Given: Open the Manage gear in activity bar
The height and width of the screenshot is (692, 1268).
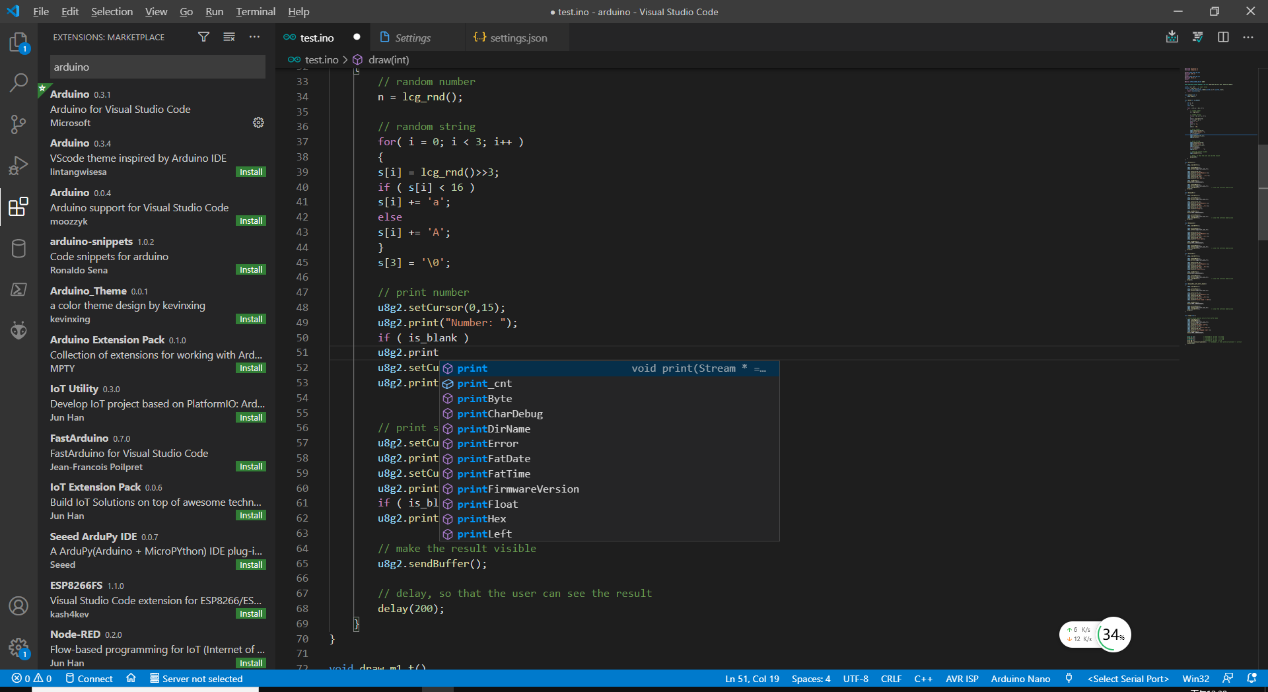Looking at the screenshot, I should click(18, 647).
